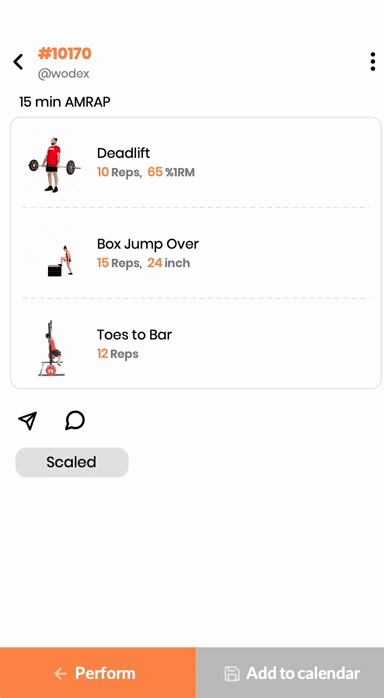Viewport: 384px width, 698px height.
Task: Click the 65 %1RM Deadlift load value
Action: (x=171, y=172)
